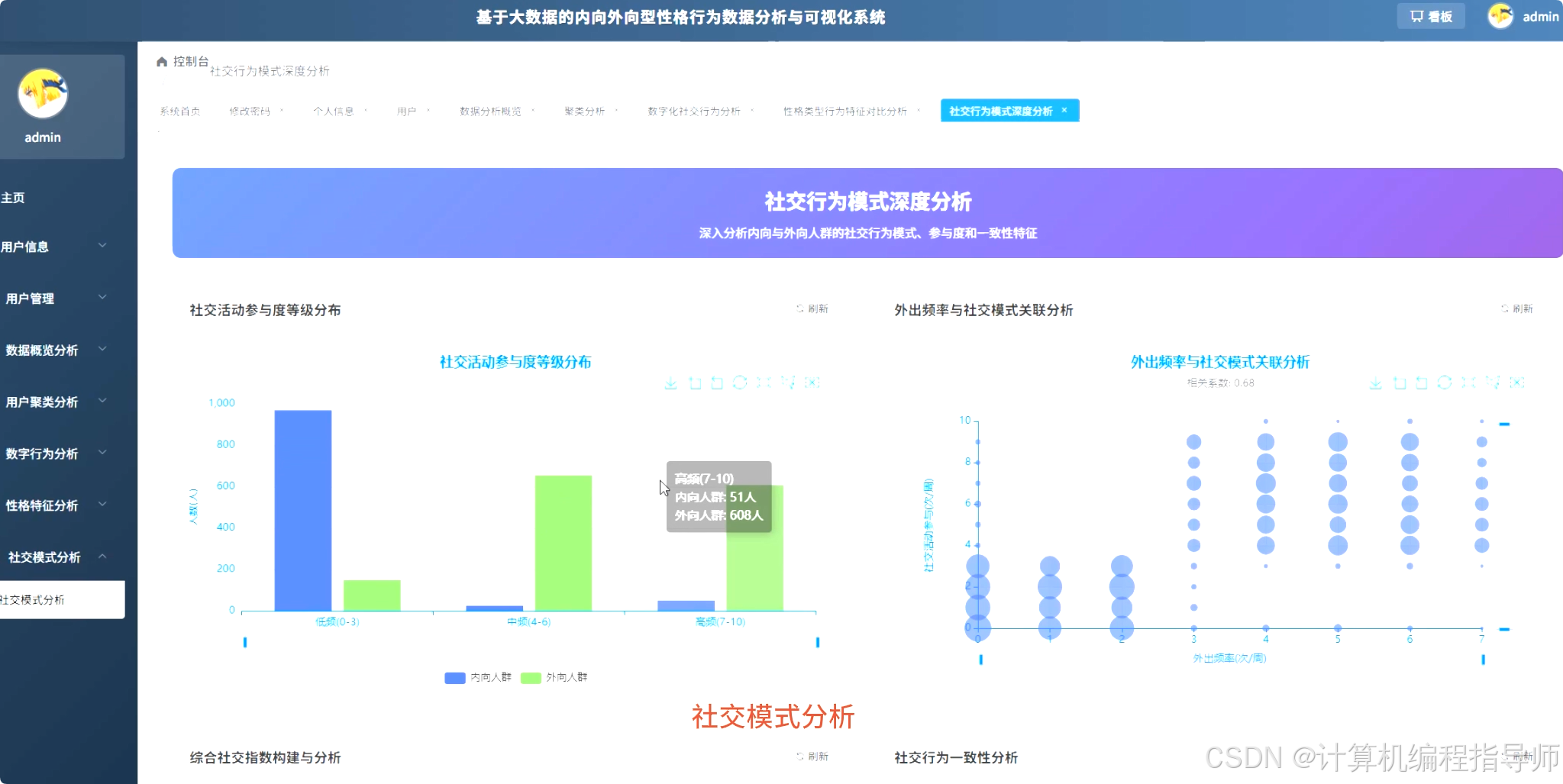This screenshot has height=784, width=1563.
Task: Clear brush selection on scatter chart
Action: pyautogui.click(x=1517, y=382)
